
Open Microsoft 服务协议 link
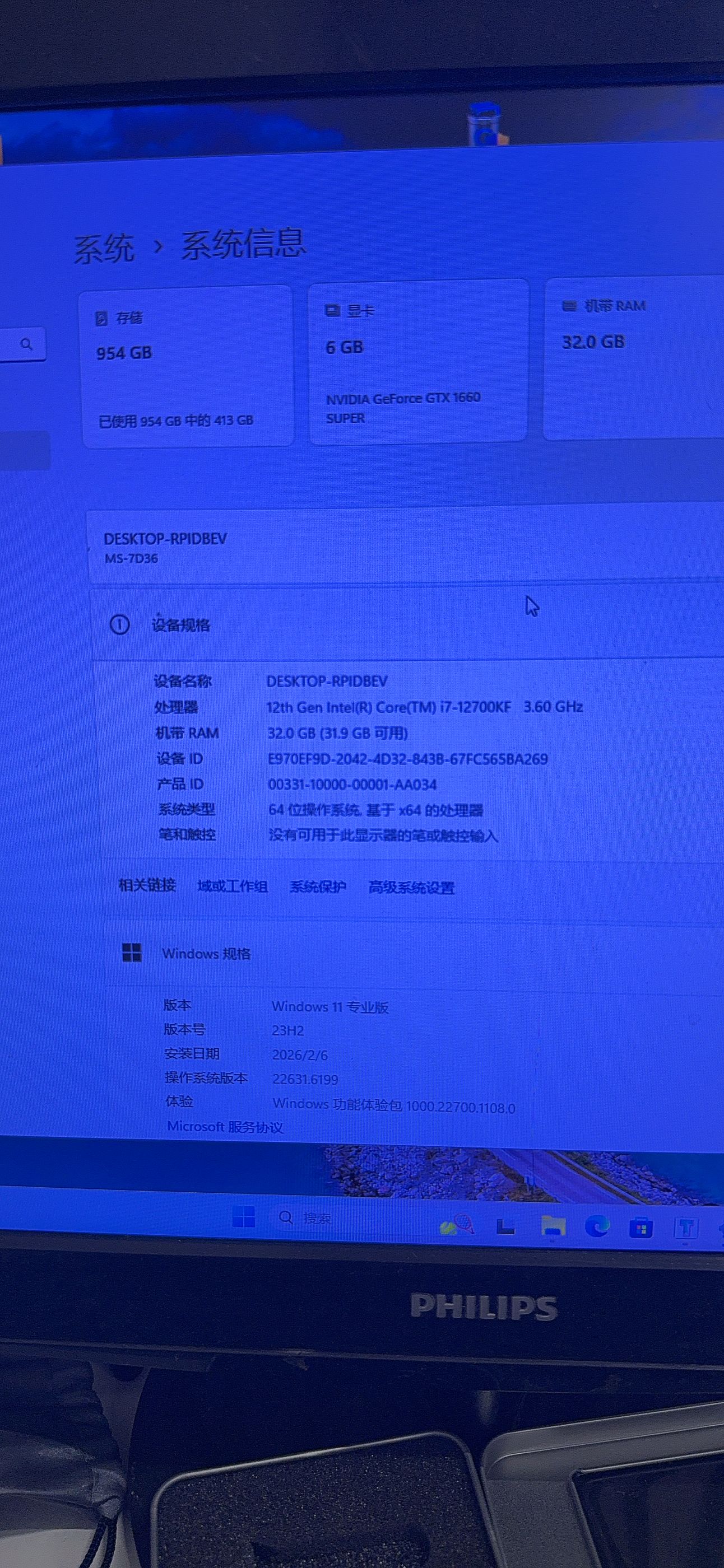point(225,1127)
